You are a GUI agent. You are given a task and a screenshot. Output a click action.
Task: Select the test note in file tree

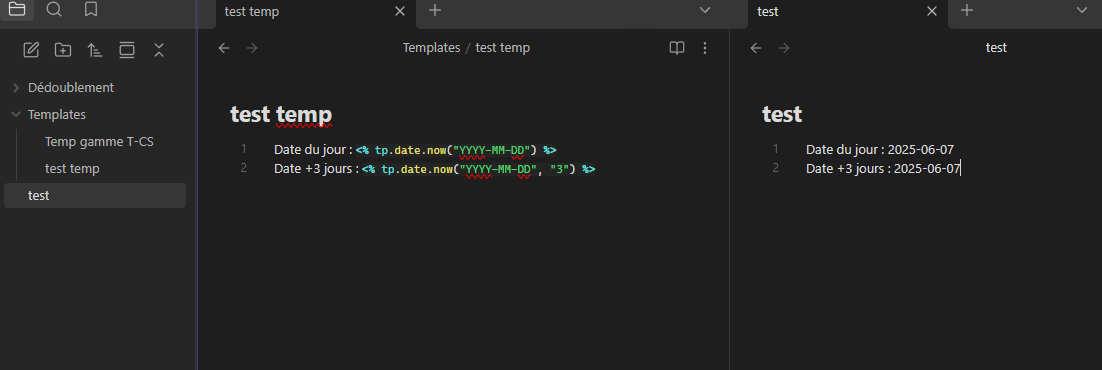point(95,196)
